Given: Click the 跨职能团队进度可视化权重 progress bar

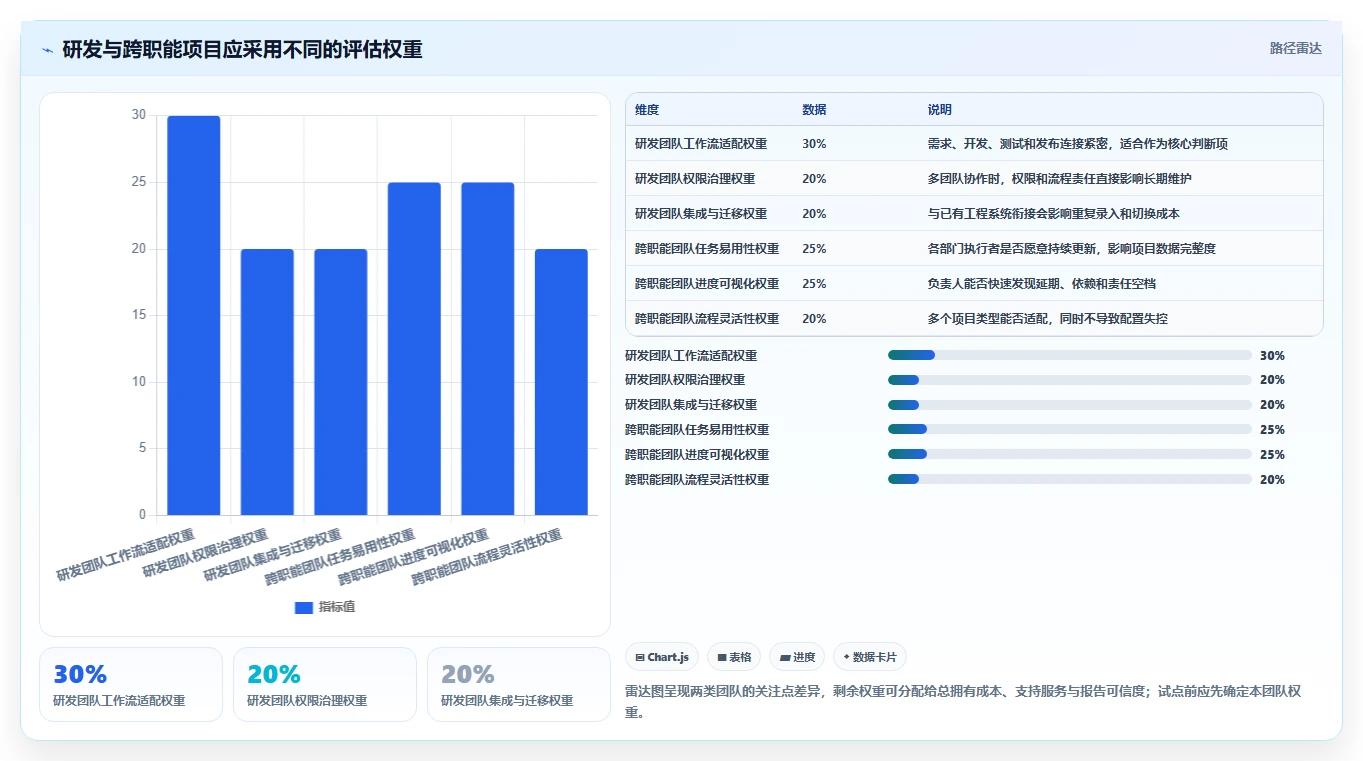Looking at the screenshot, I should click(x=1070, y=455).
